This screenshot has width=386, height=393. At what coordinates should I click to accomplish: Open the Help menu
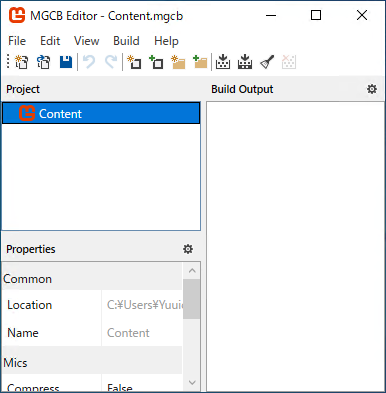pos(166,41)
